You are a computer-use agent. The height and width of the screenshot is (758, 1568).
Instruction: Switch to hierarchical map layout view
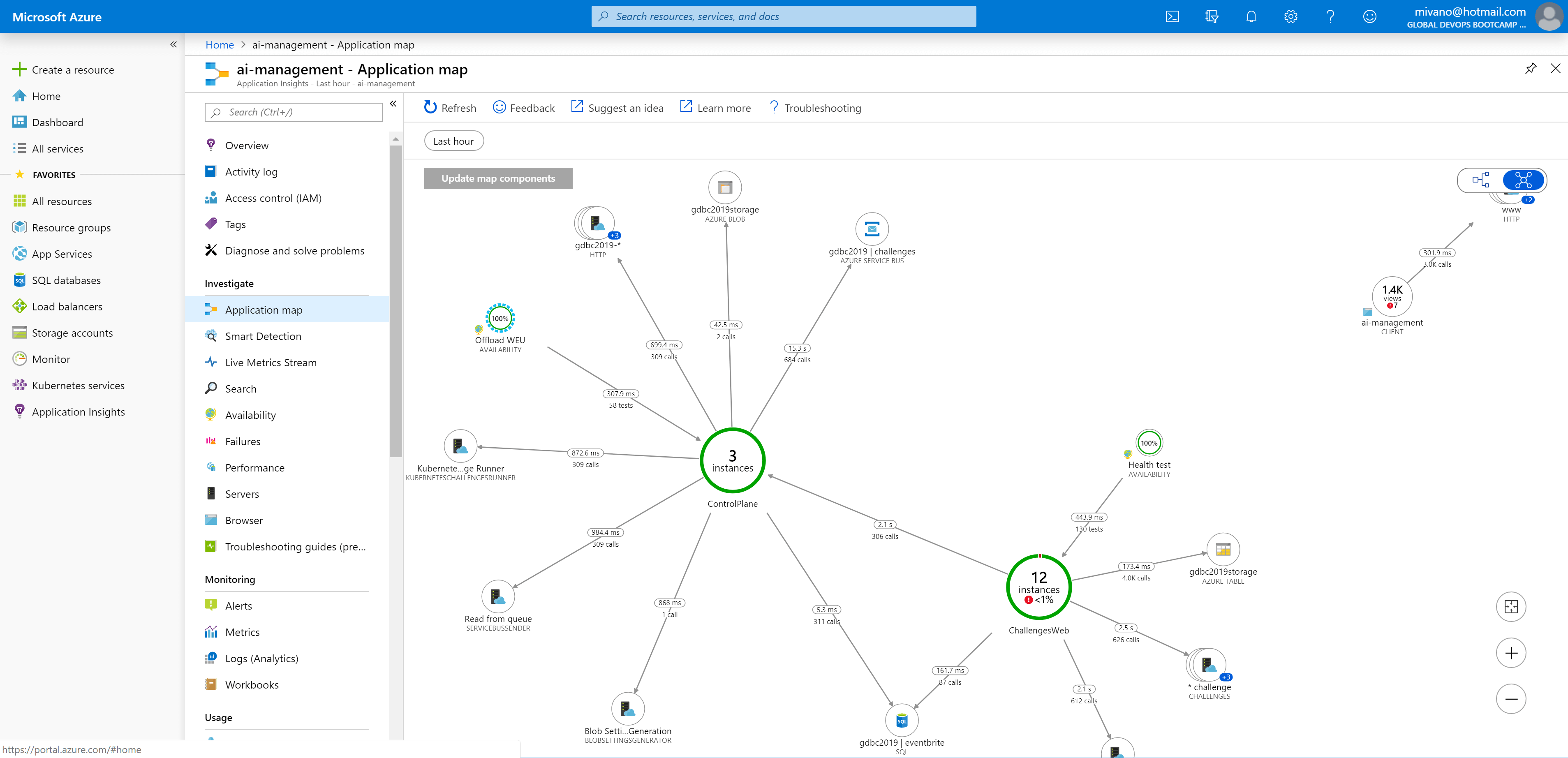pyautogui.click(x=1480, y=180)
